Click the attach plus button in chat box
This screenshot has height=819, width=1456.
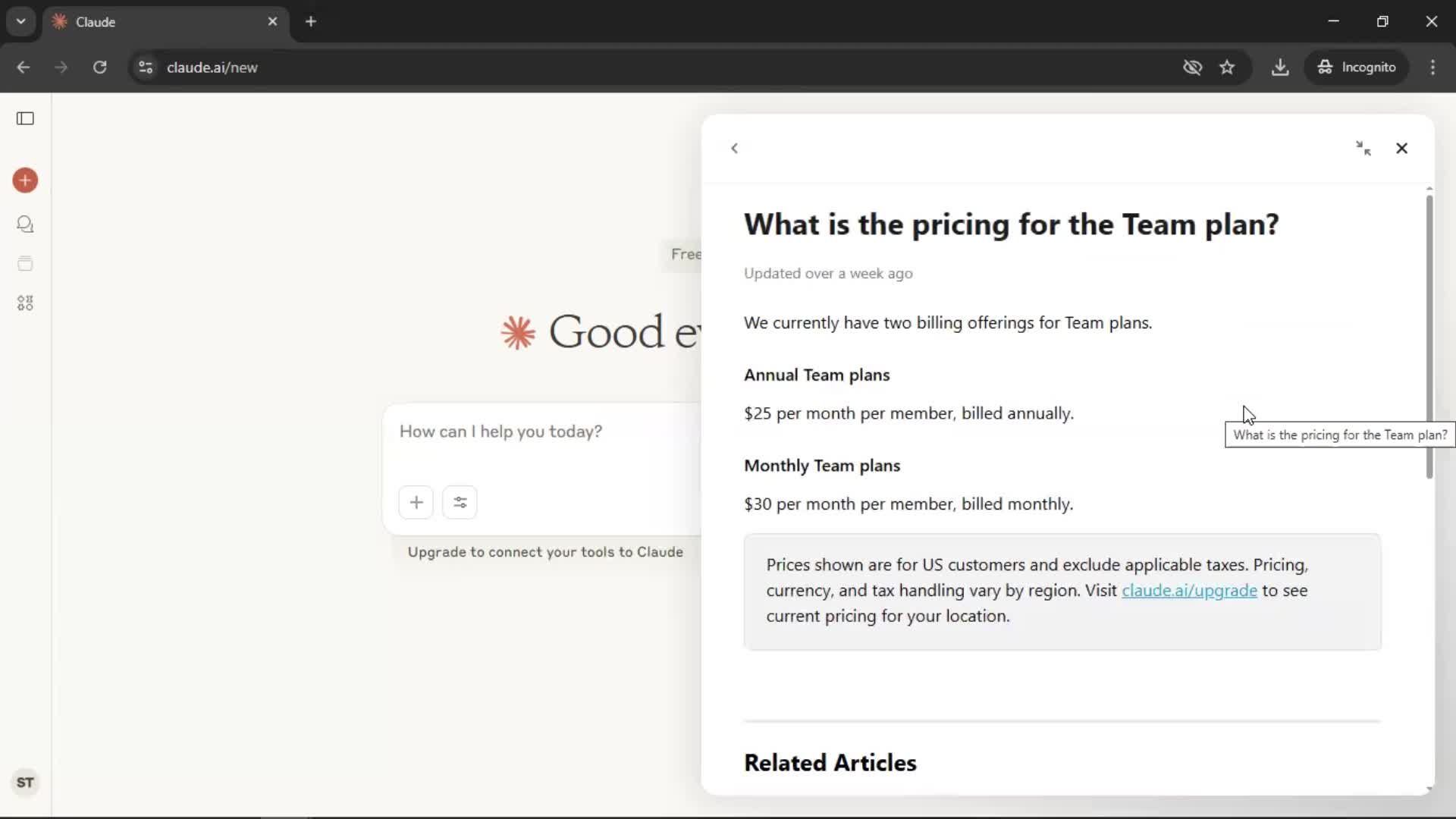[x=416, y=502]
